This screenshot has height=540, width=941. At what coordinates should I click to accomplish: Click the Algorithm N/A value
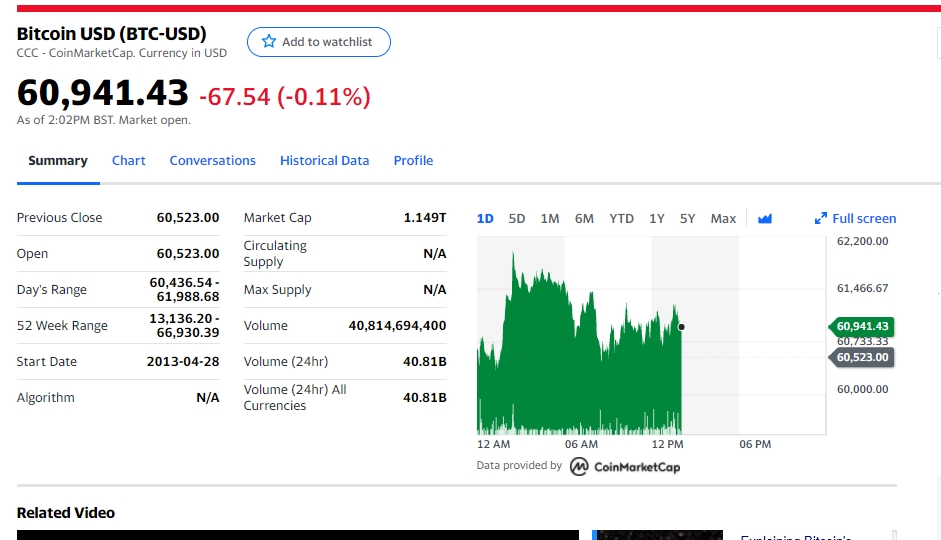coord(208,397)
